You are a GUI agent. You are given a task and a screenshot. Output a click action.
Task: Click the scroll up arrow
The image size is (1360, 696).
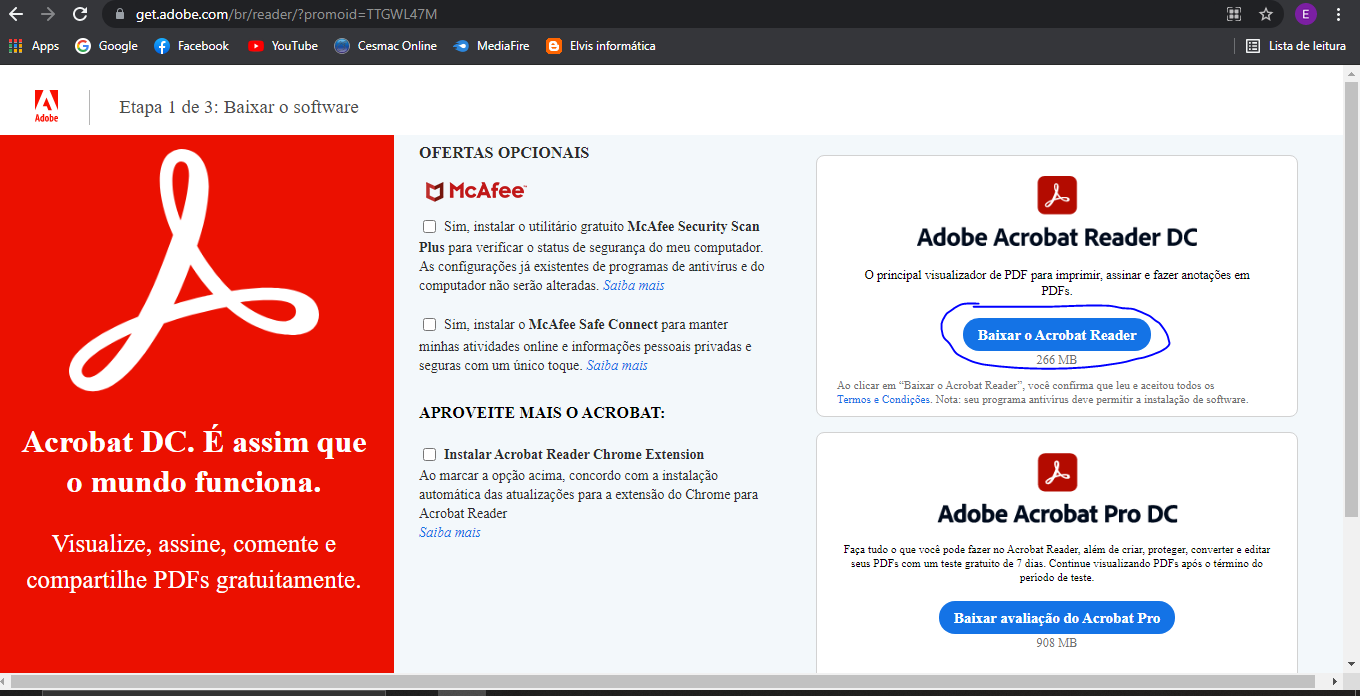[x=1351, y=74]
